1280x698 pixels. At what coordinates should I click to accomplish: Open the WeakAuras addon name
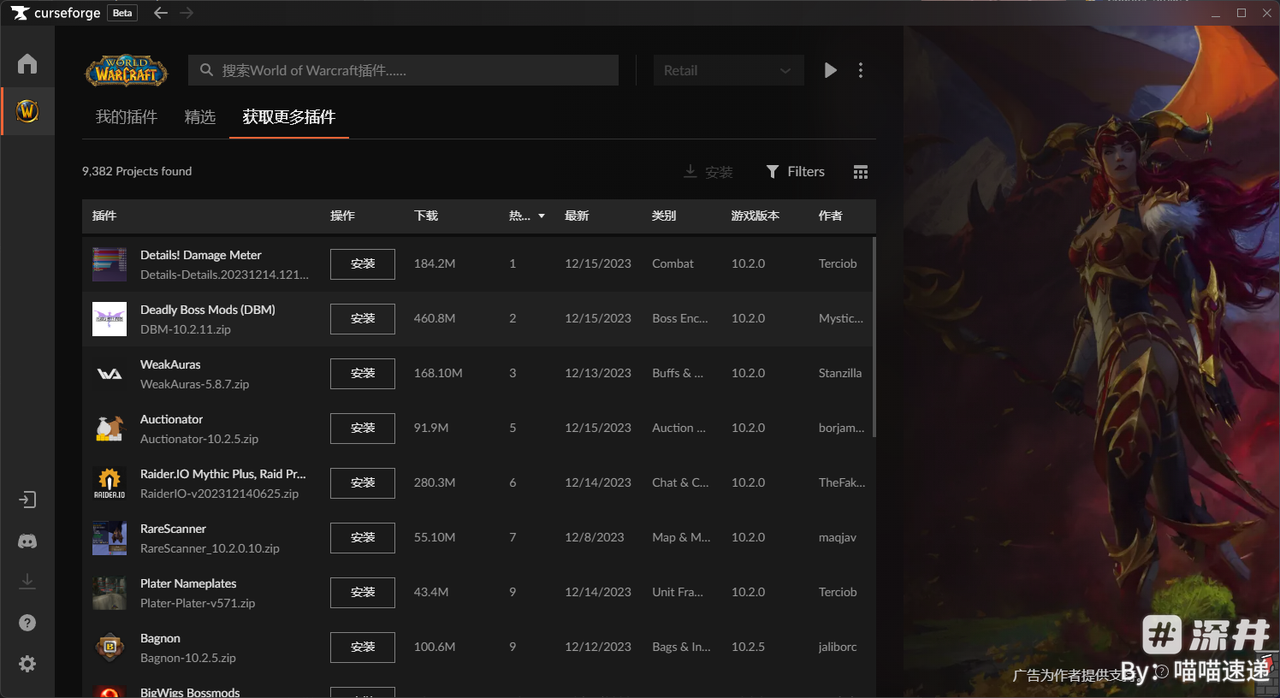pyautogui.click(x=170, y=365)
